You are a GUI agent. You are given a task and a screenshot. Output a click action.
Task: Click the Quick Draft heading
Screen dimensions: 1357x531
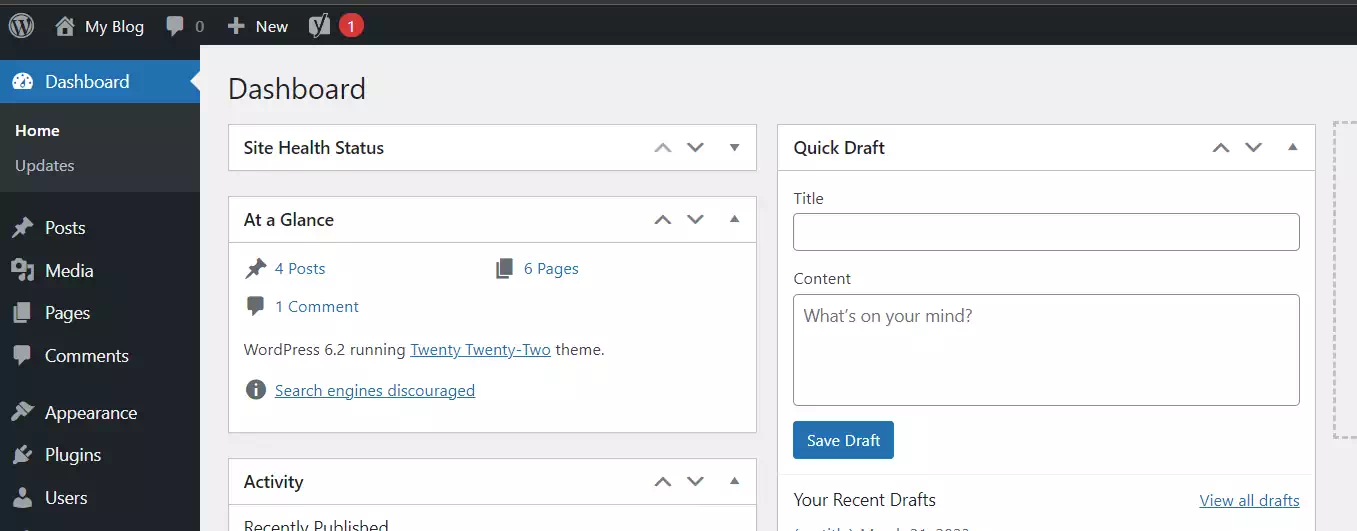tap(839, 148)
